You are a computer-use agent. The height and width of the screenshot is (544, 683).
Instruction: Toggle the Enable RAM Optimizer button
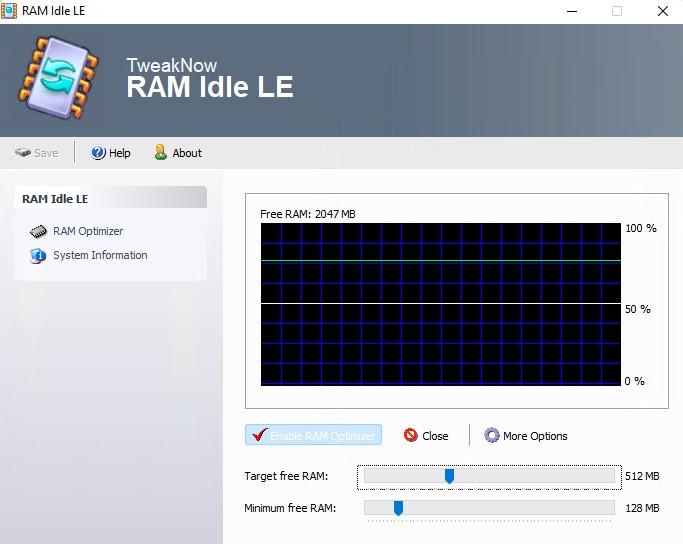314,435
